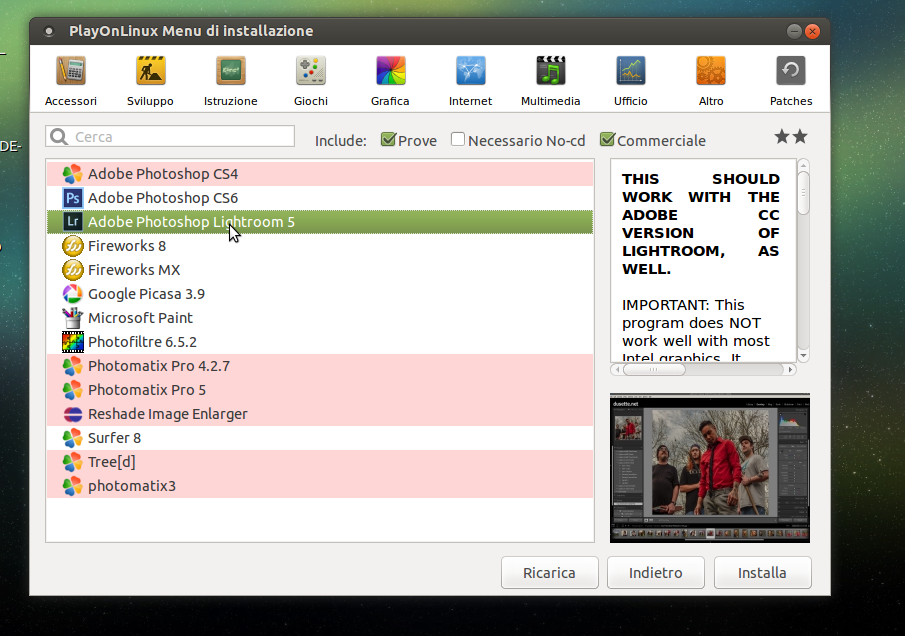Click the Indietro button
This screenshot has width=905, height=636.
click(x=656, y=573)
